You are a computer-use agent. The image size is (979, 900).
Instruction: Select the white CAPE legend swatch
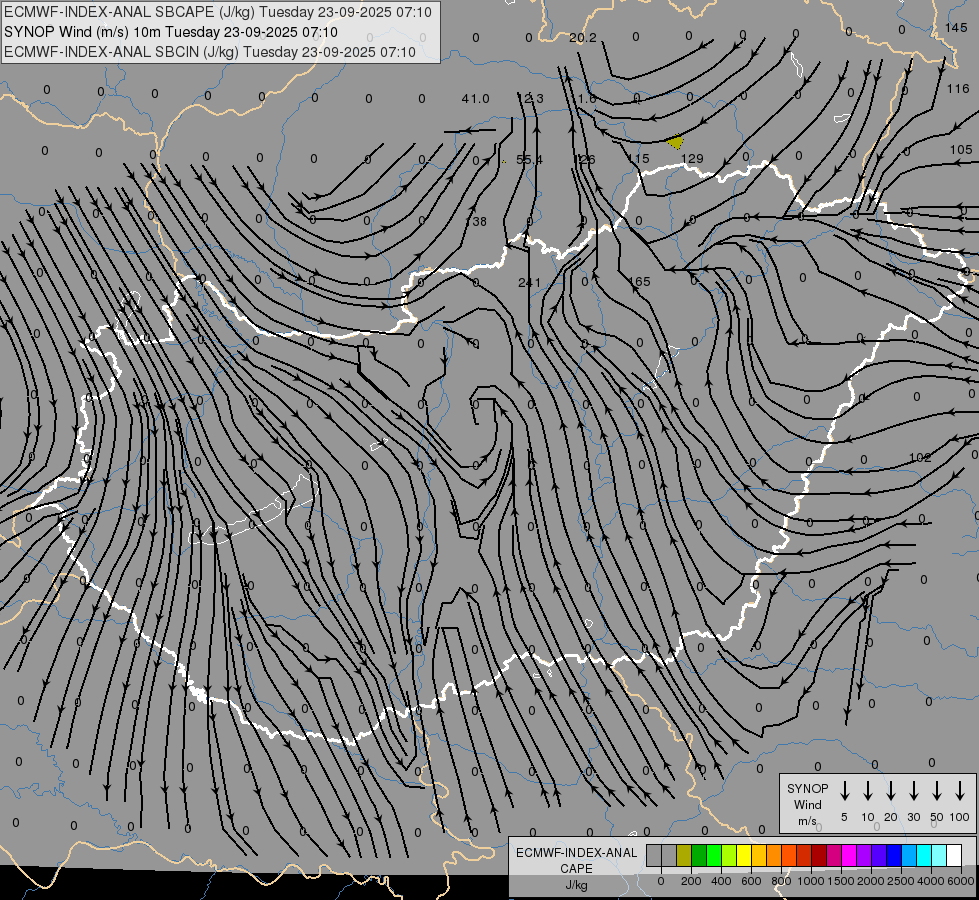click(953, 855)
